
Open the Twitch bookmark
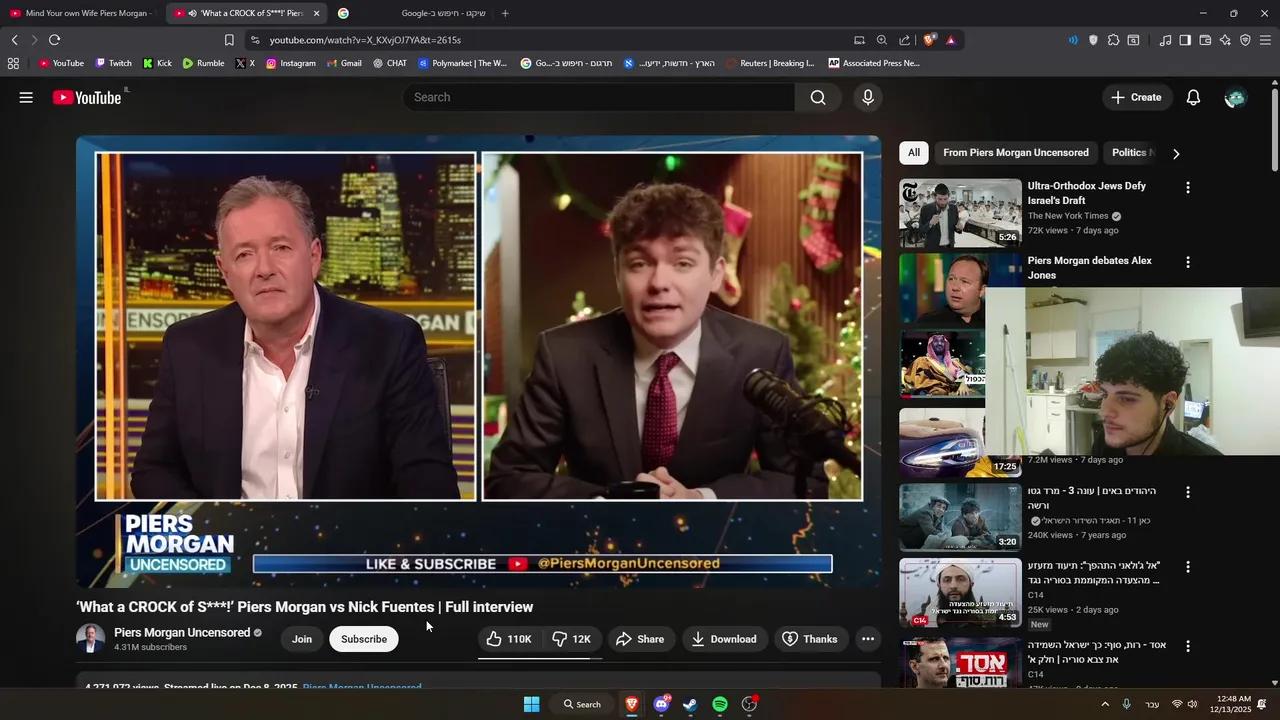(113, 63)
